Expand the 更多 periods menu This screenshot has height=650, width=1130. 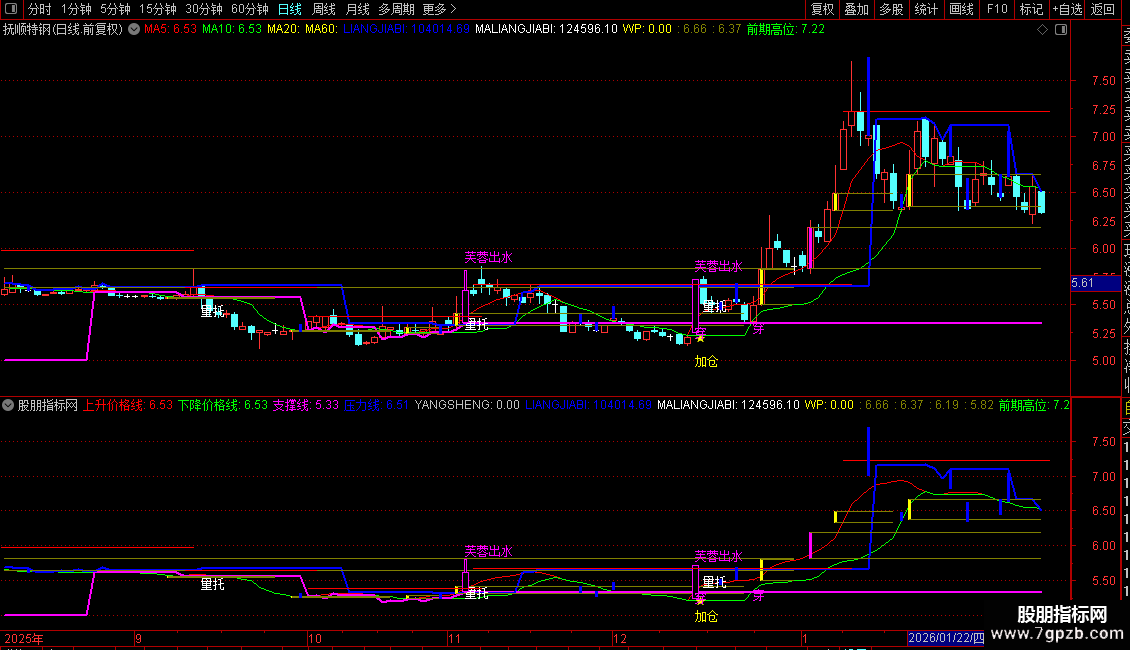click(439, 9)
